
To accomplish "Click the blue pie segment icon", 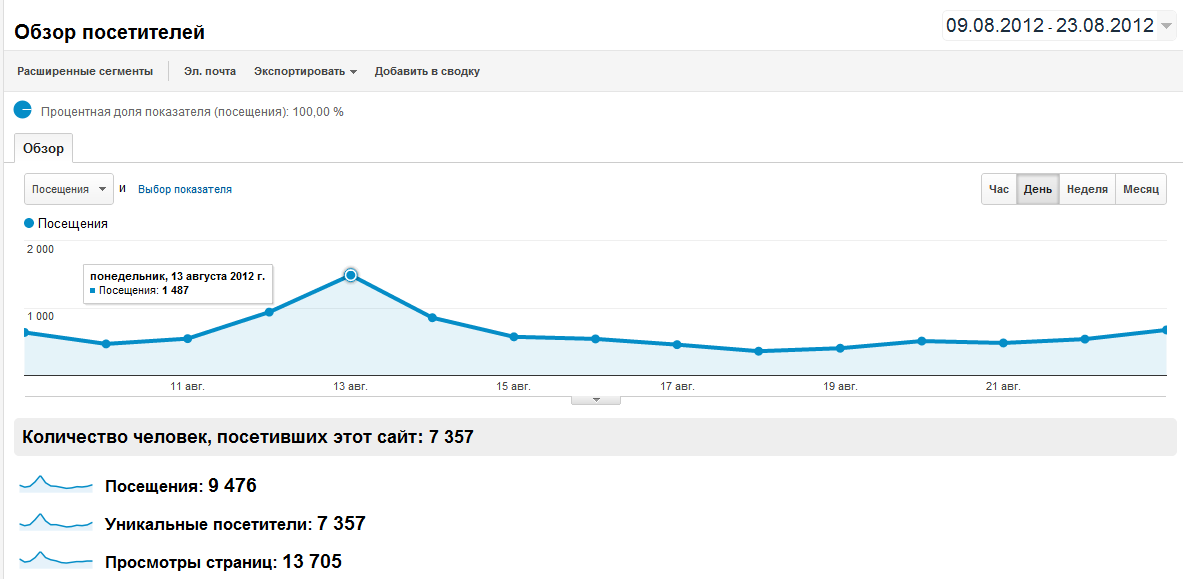I will pos(23,111).
